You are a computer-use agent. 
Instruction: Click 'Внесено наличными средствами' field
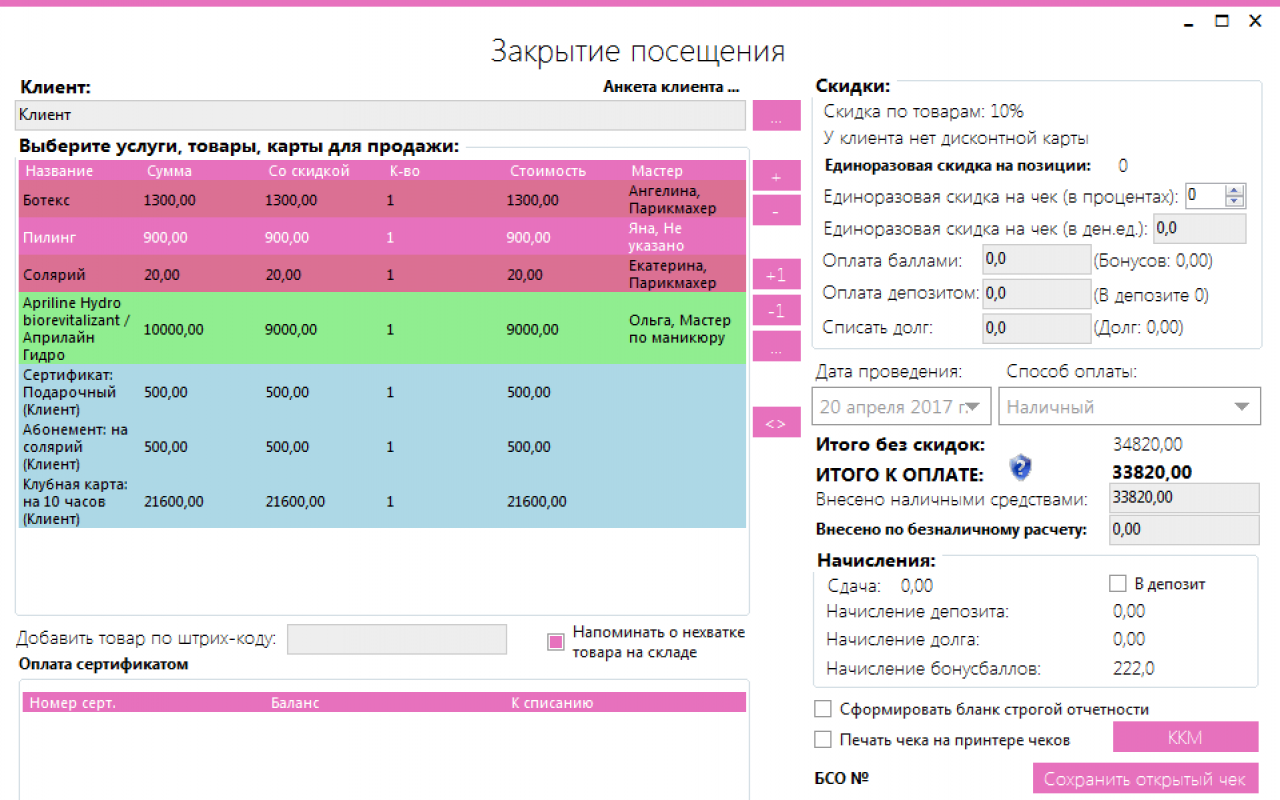click(x=1184, y=497)
